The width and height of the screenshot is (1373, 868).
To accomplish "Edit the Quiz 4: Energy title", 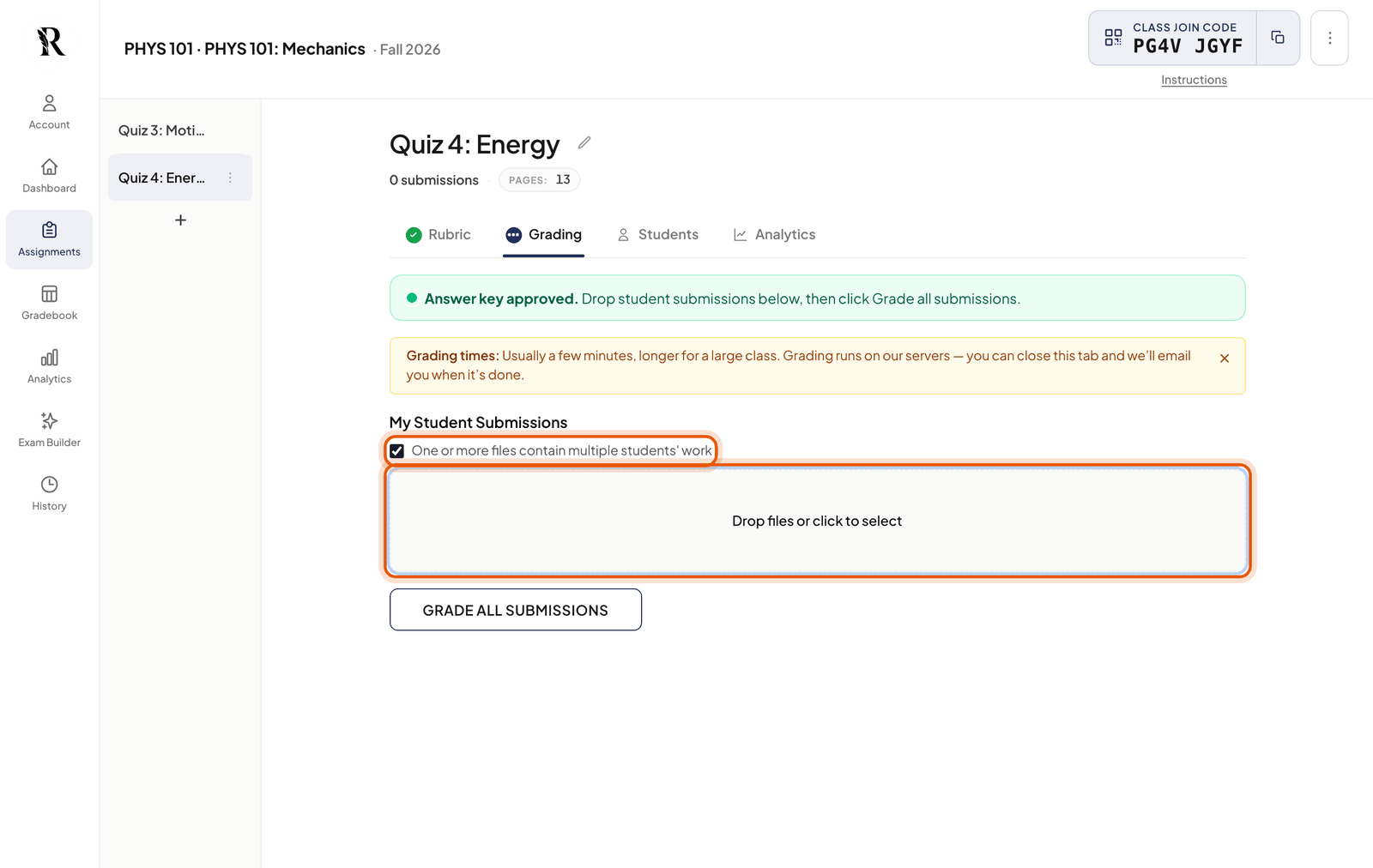I will point(584,143).
